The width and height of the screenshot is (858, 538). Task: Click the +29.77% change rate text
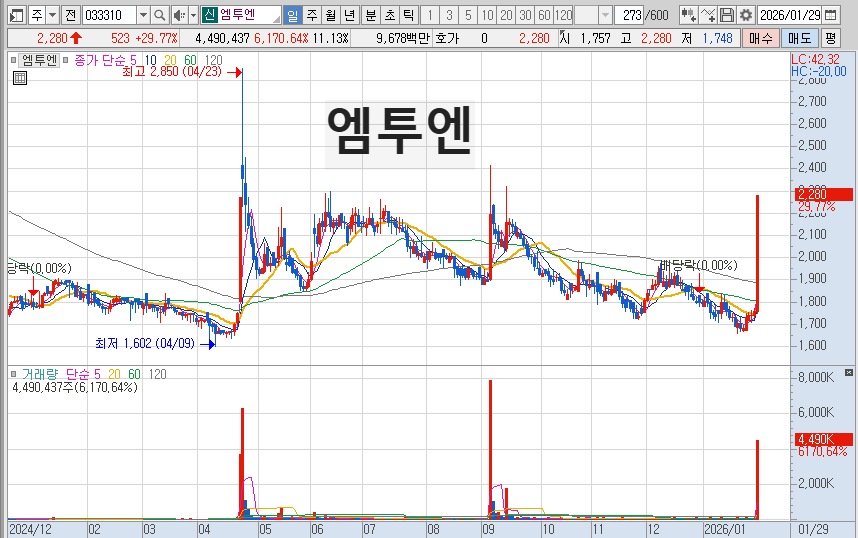[x=156, y=38]
